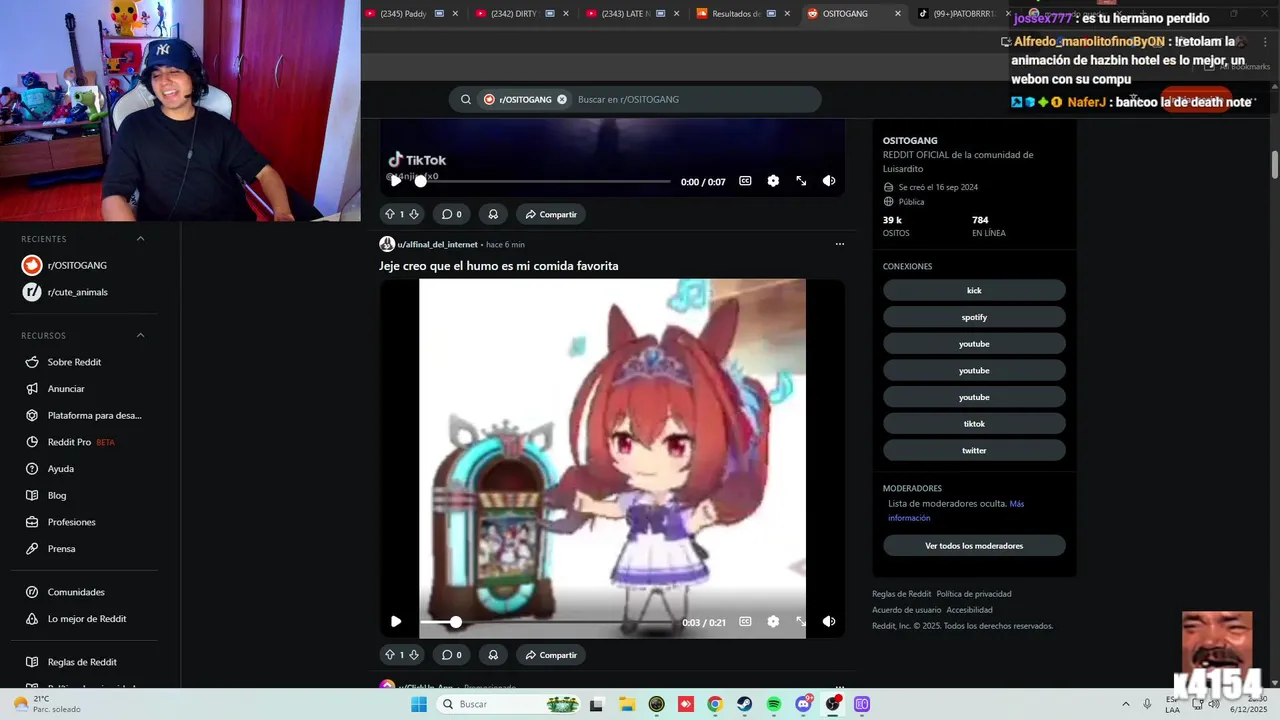Open 'Política de privacidad' footer link
This screenshot has width=1280, height=720.
click(973, 594)
